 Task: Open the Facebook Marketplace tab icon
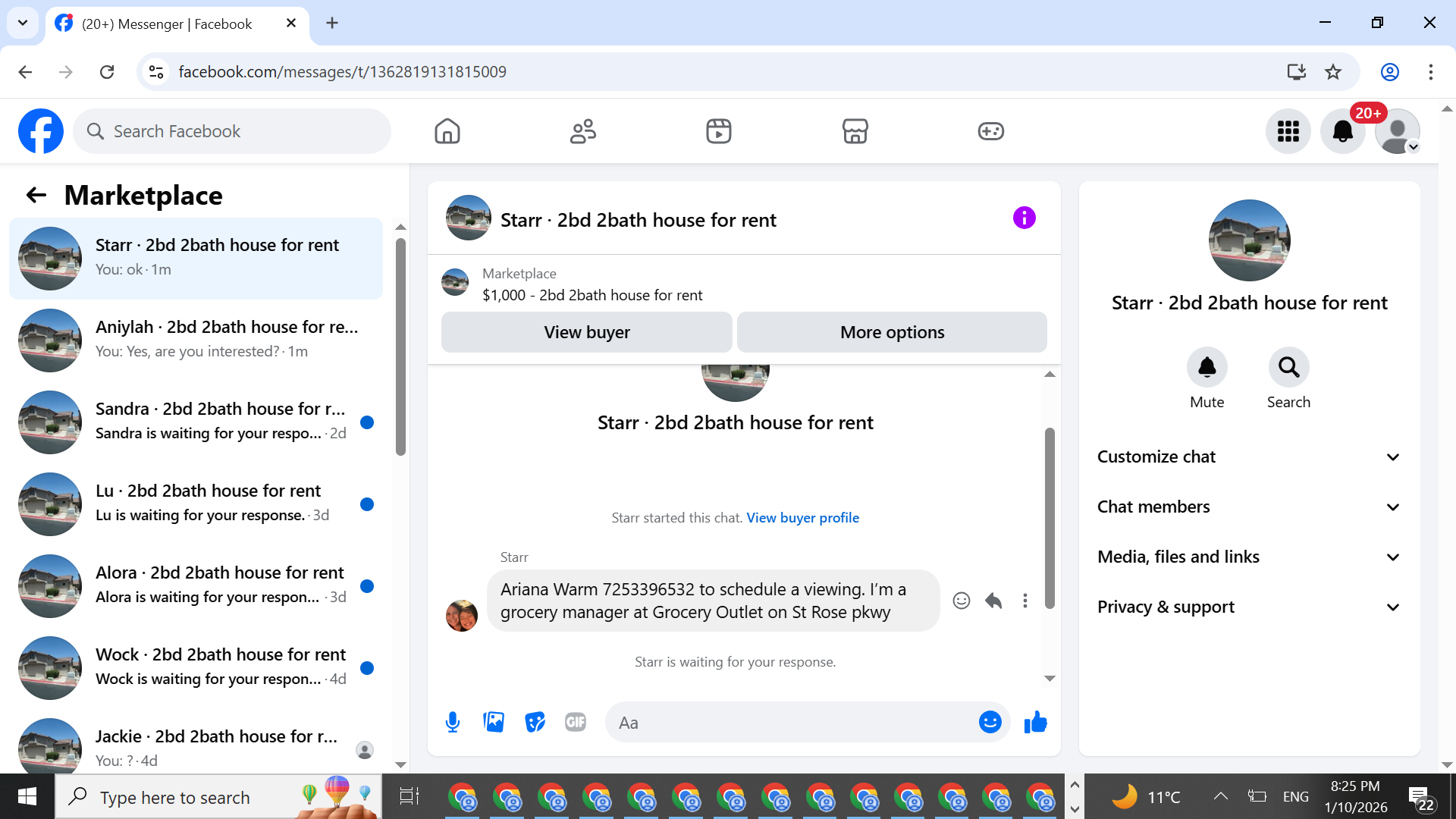tap(855, 131)
